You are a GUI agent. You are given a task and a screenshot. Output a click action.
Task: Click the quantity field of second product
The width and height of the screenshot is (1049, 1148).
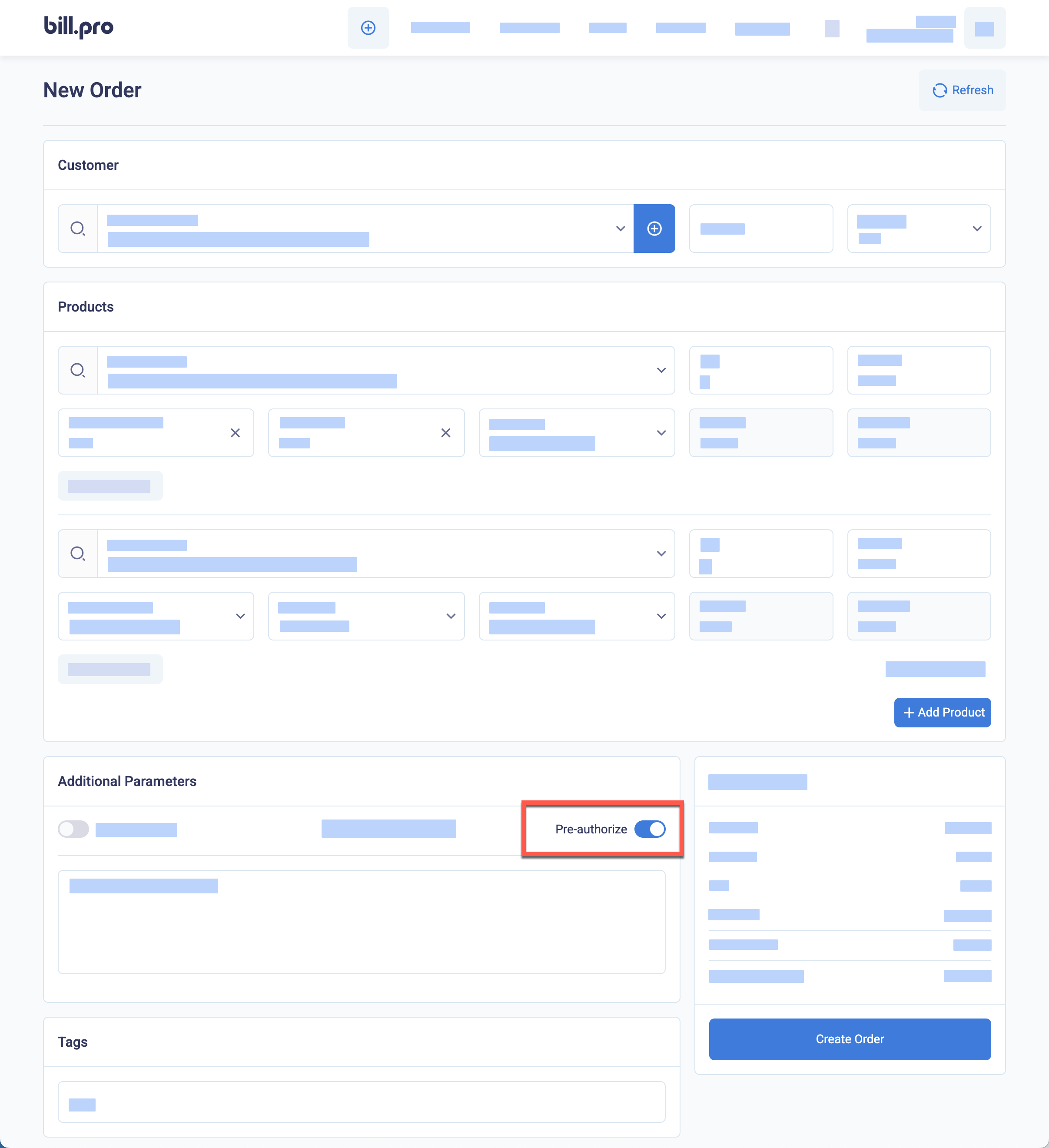[761, 554]
